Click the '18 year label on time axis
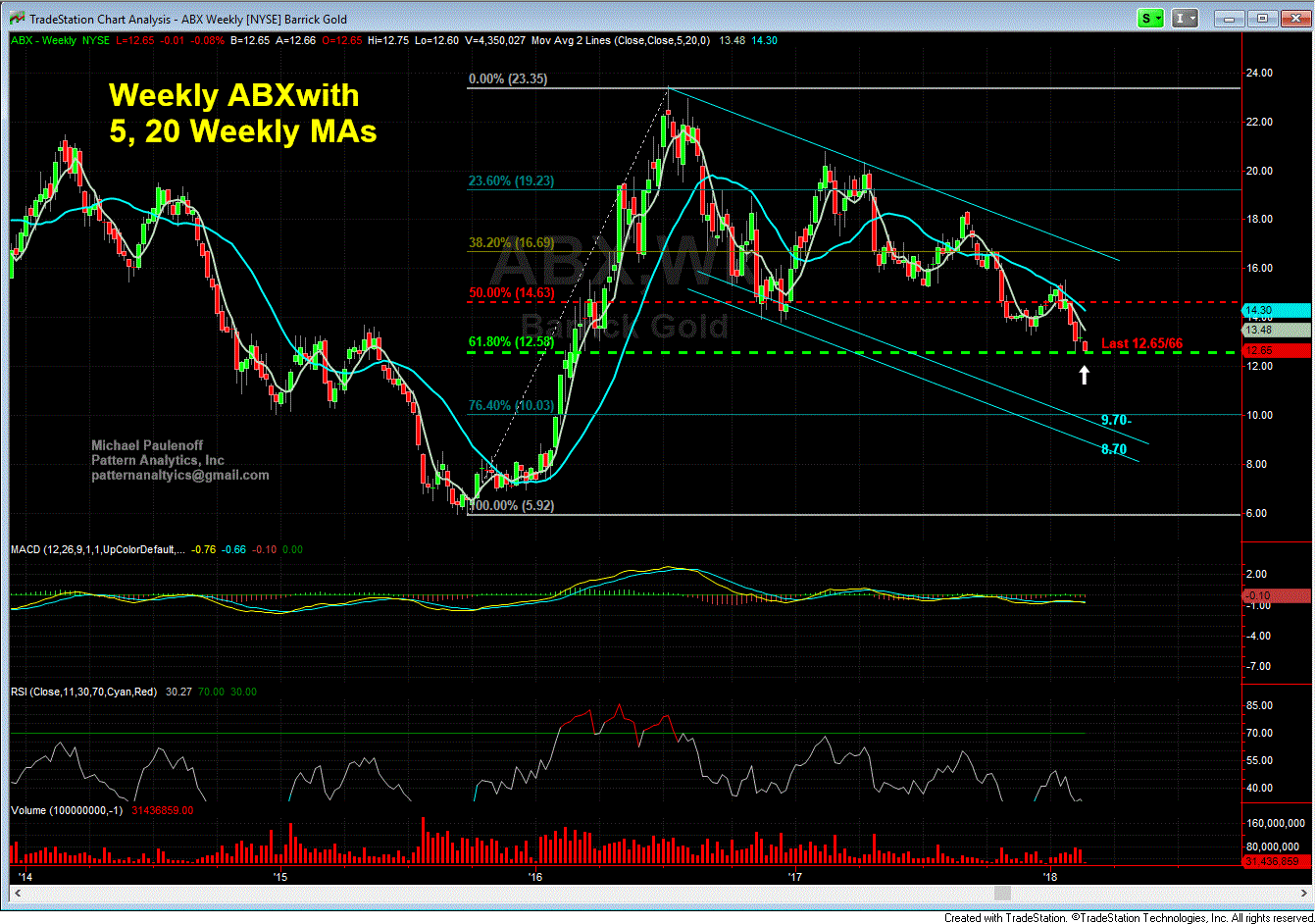1316x924 pixels. point(1050,875)
